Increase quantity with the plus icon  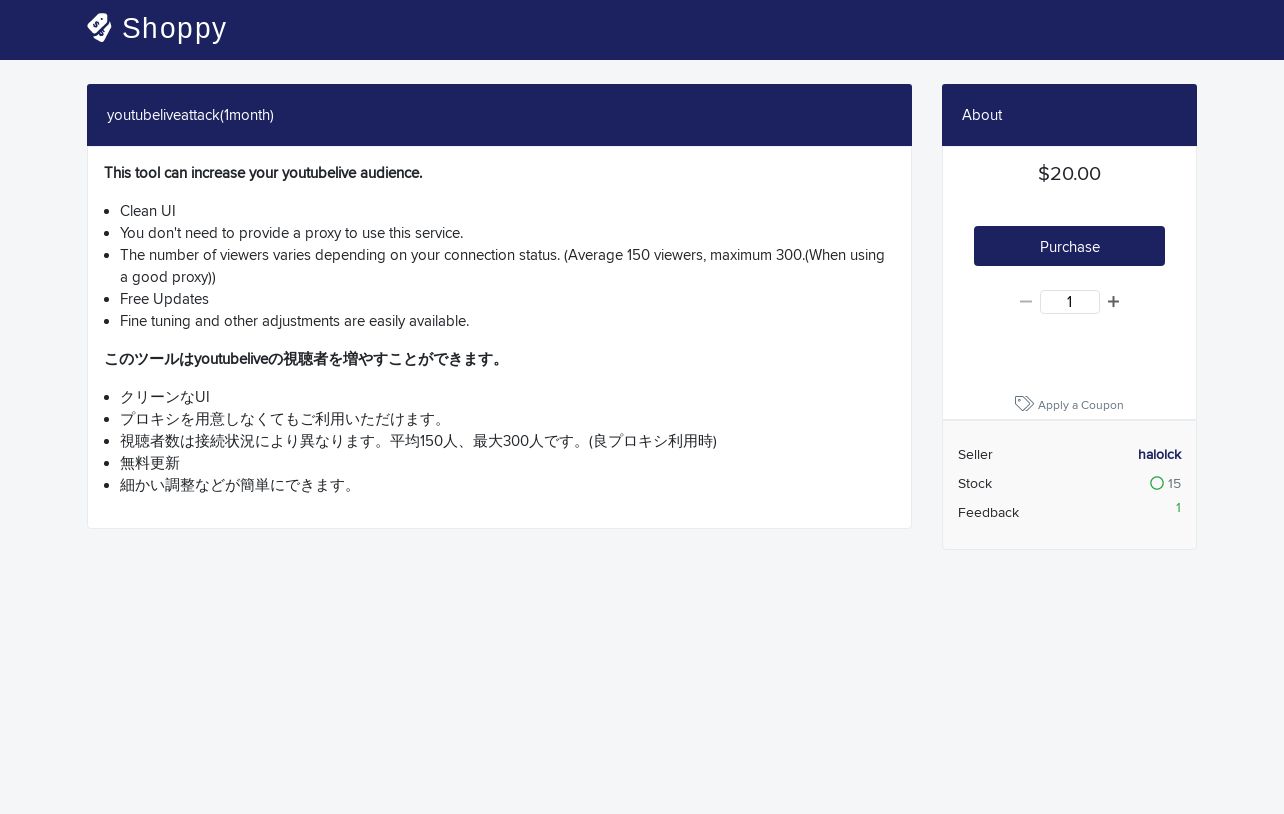click(x=1113, y=302)
